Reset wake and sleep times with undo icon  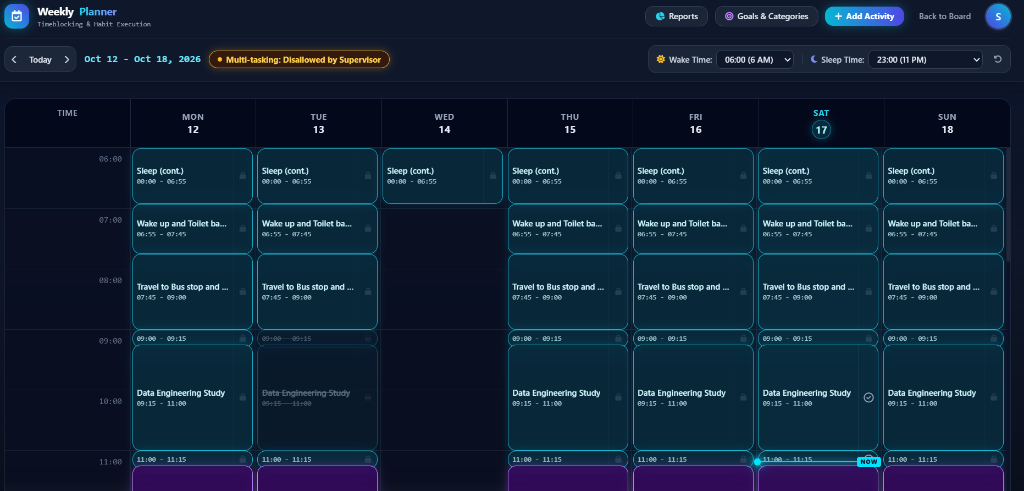pyautogui.click(x=997, y=59)
